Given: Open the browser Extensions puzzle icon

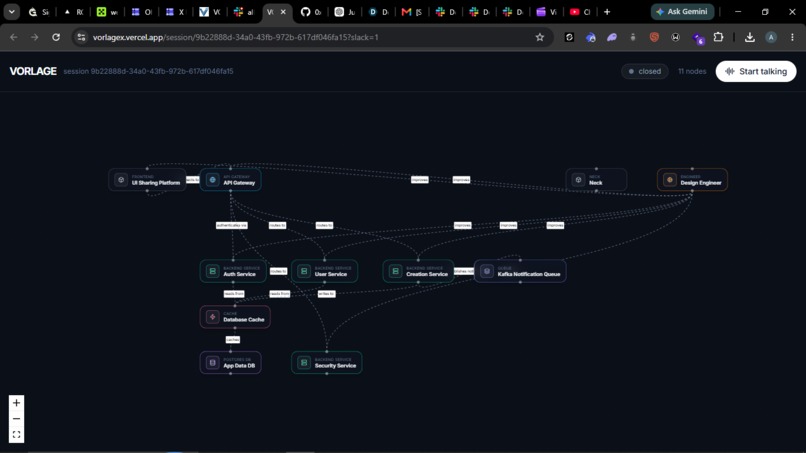Looking at the screenshot, I should (718, 37).
